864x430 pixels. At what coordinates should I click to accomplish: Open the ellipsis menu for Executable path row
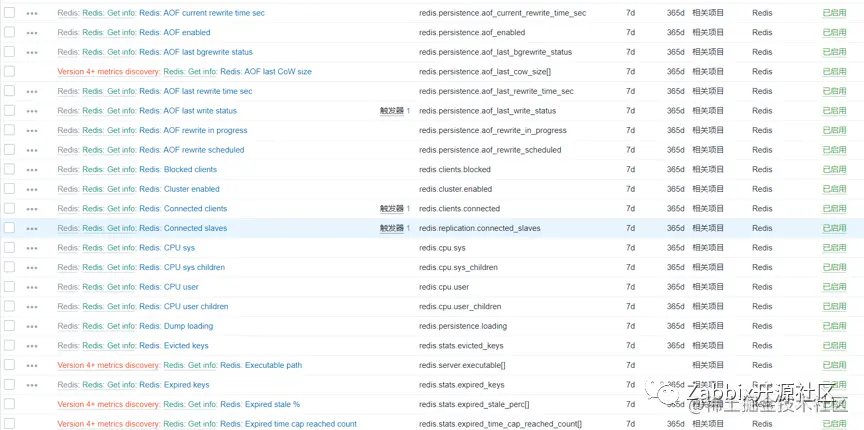(32, 366)
